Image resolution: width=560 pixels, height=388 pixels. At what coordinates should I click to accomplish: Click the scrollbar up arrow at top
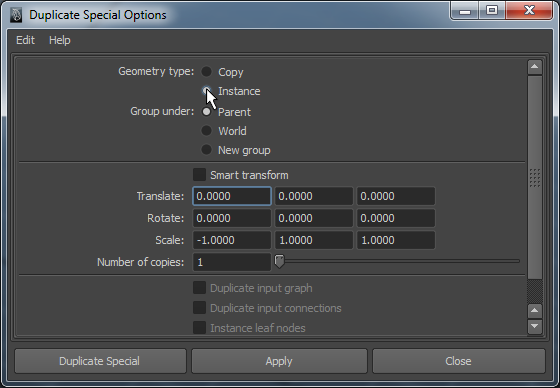click(535, 67)
